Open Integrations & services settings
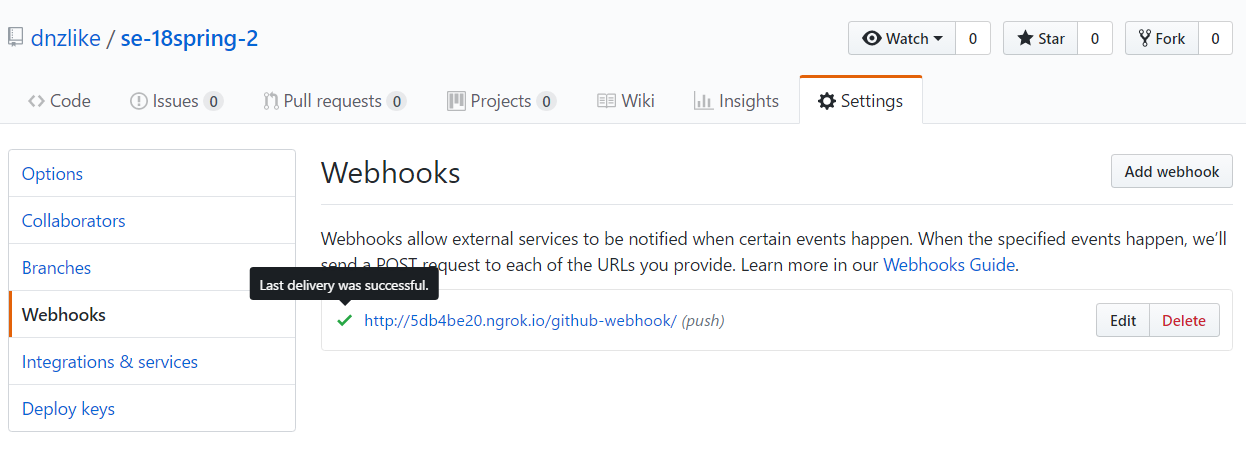Viewport: 1246px width, 464px height. (152, 362)
